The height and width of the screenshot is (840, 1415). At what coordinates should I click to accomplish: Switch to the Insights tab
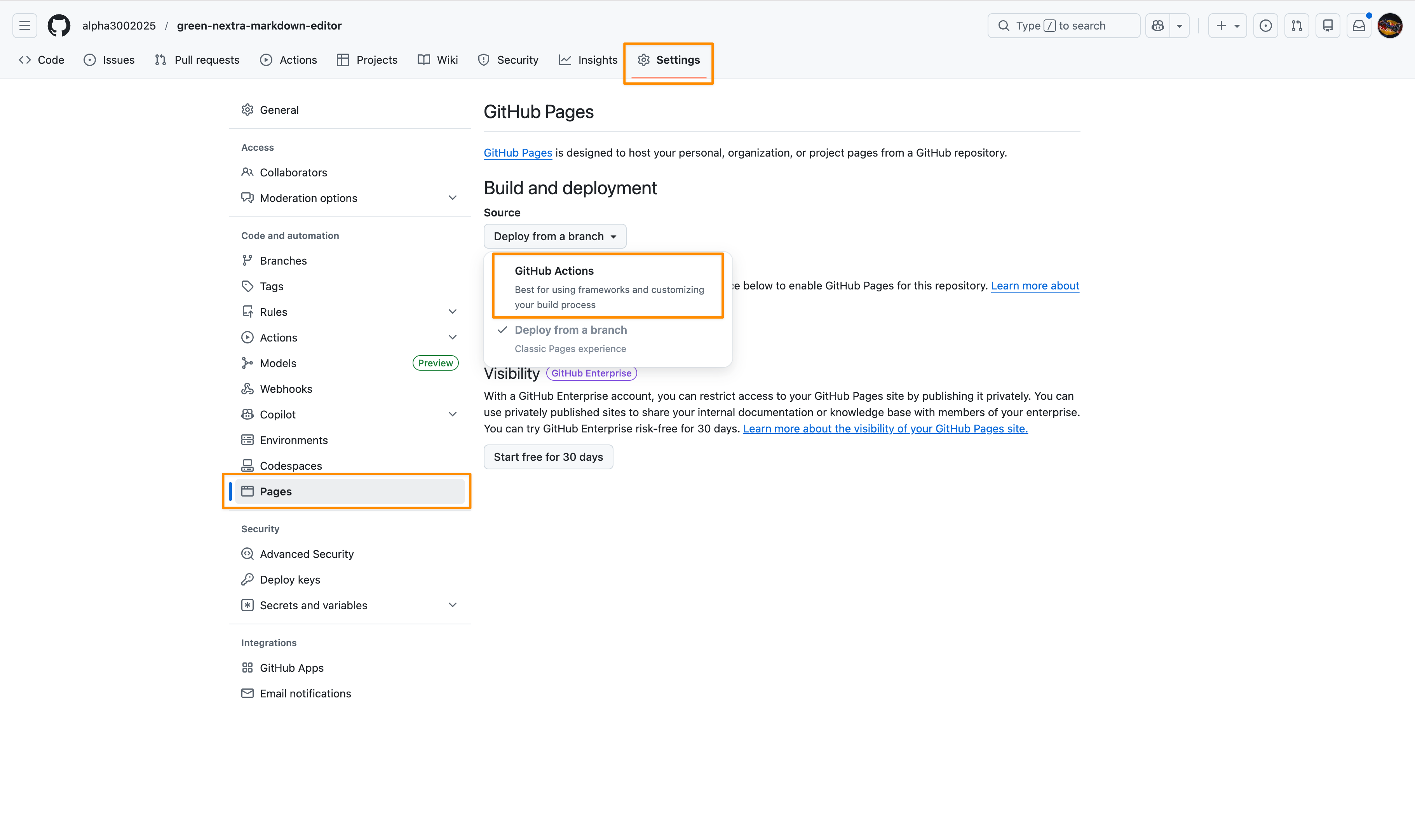[x=588, y=60]
